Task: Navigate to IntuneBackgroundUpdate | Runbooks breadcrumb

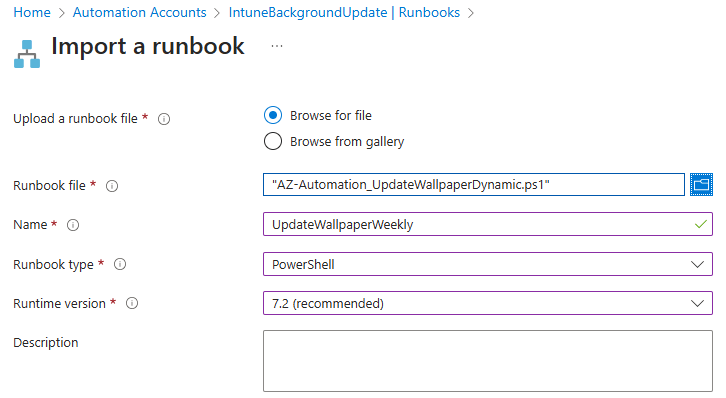Action: (344, 12)
